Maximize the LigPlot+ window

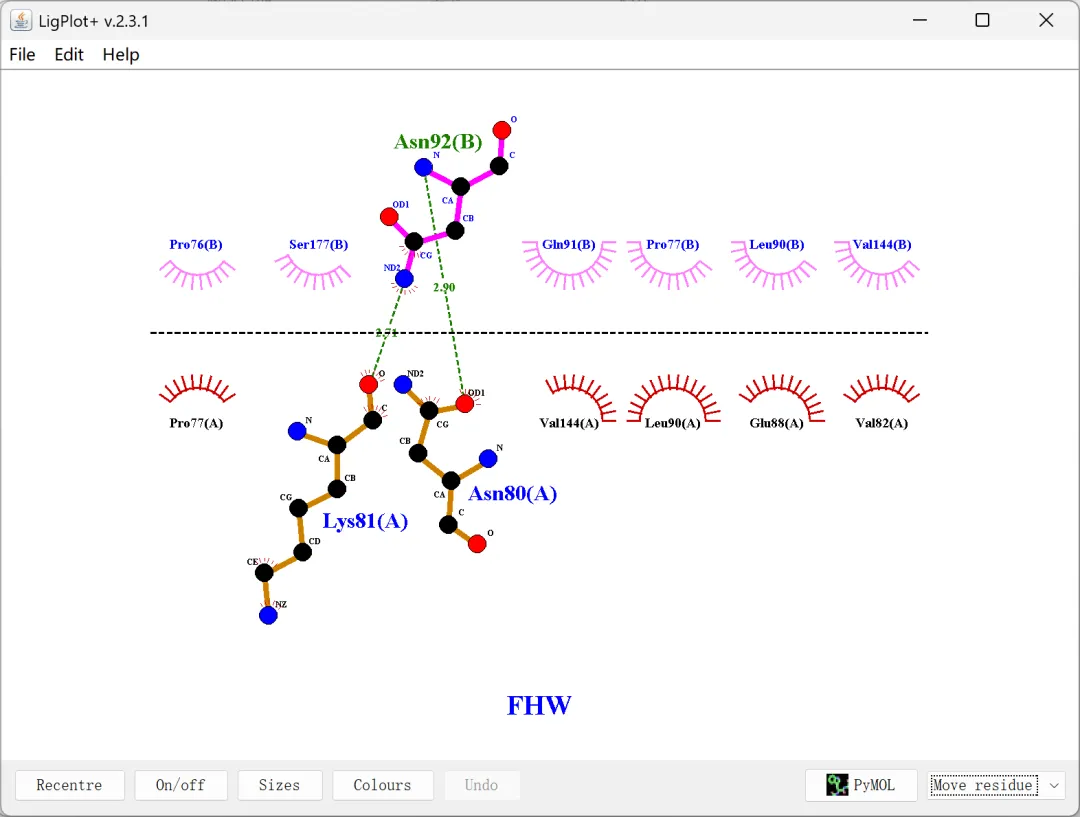point(983,21)
